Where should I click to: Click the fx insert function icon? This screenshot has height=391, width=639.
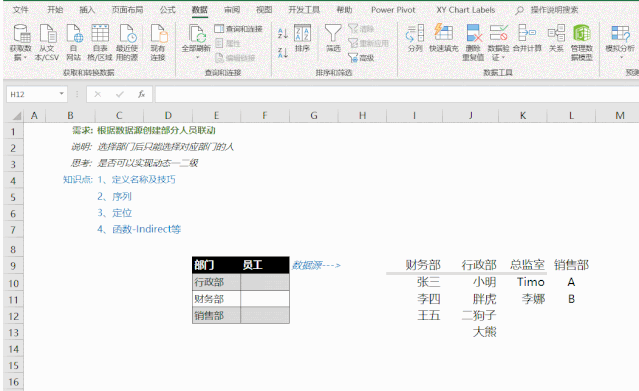141,94
